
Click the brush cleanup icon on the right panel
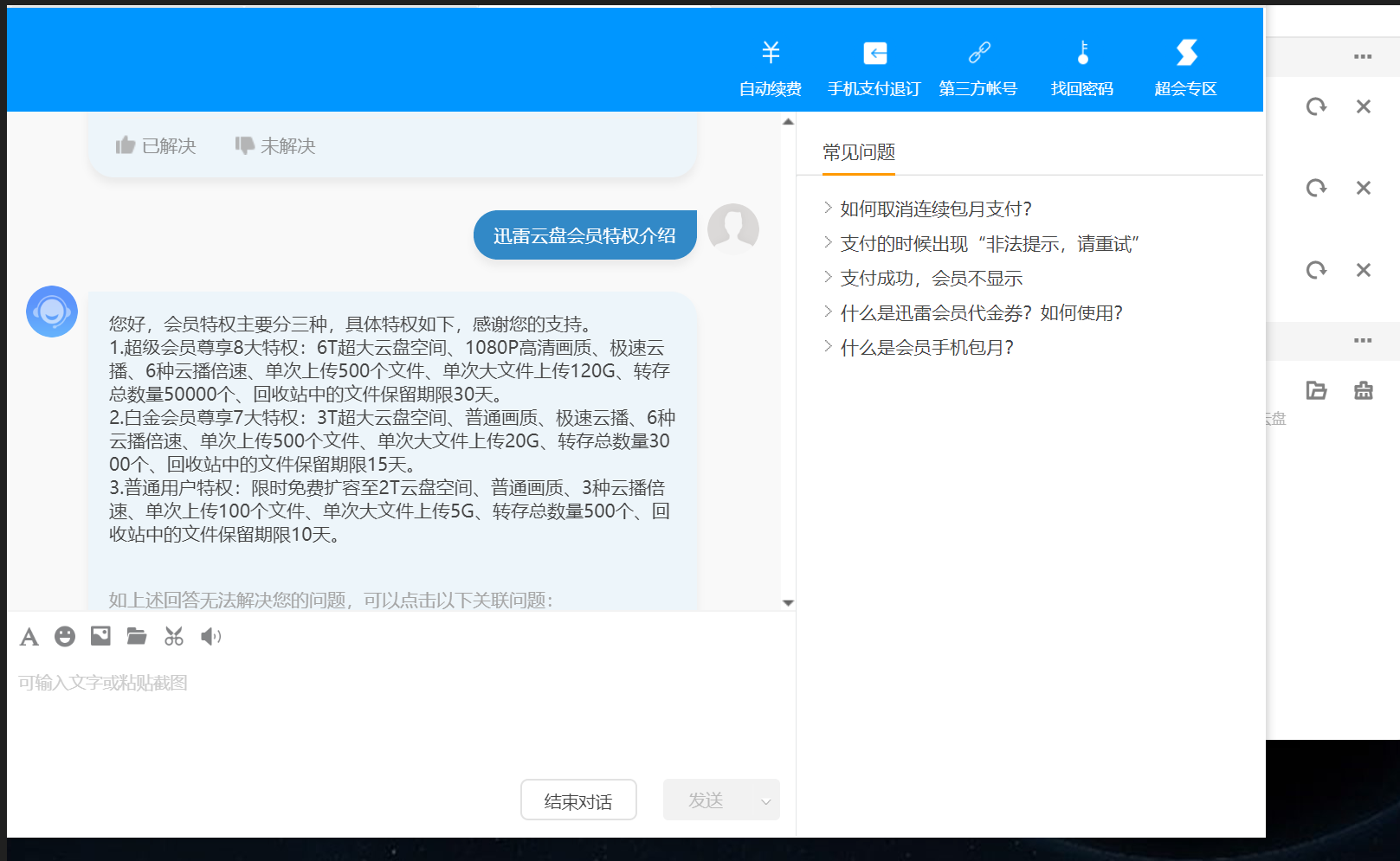pyautogui.click(x=1363, y=390)
